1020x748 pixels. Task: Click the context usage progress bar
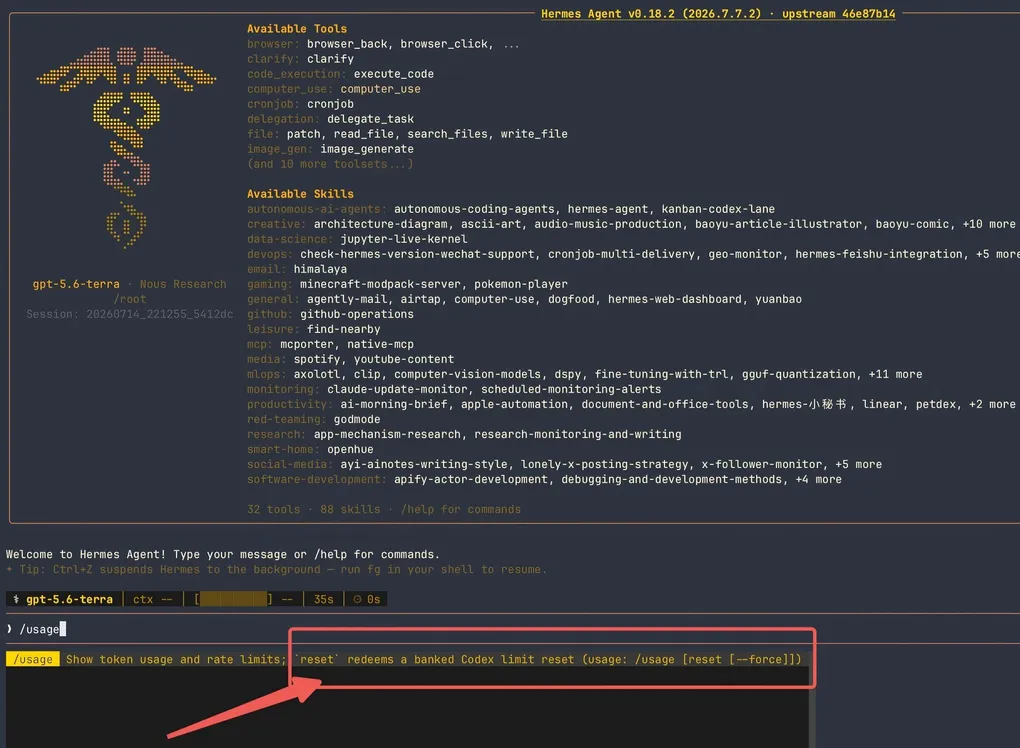[x=233, y=599]
